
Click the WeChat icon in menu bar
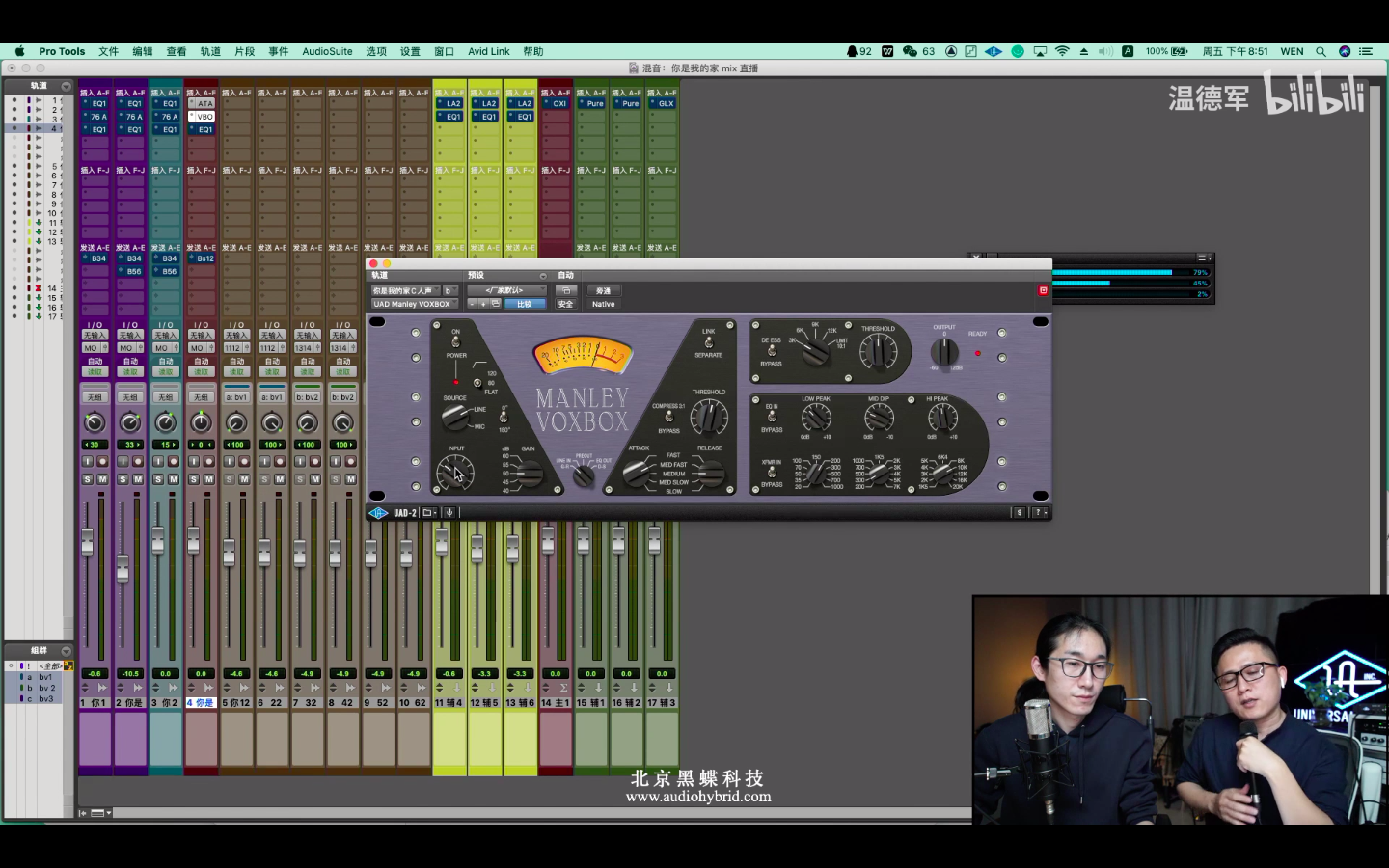pyautogui.click(x=910, y=51)
